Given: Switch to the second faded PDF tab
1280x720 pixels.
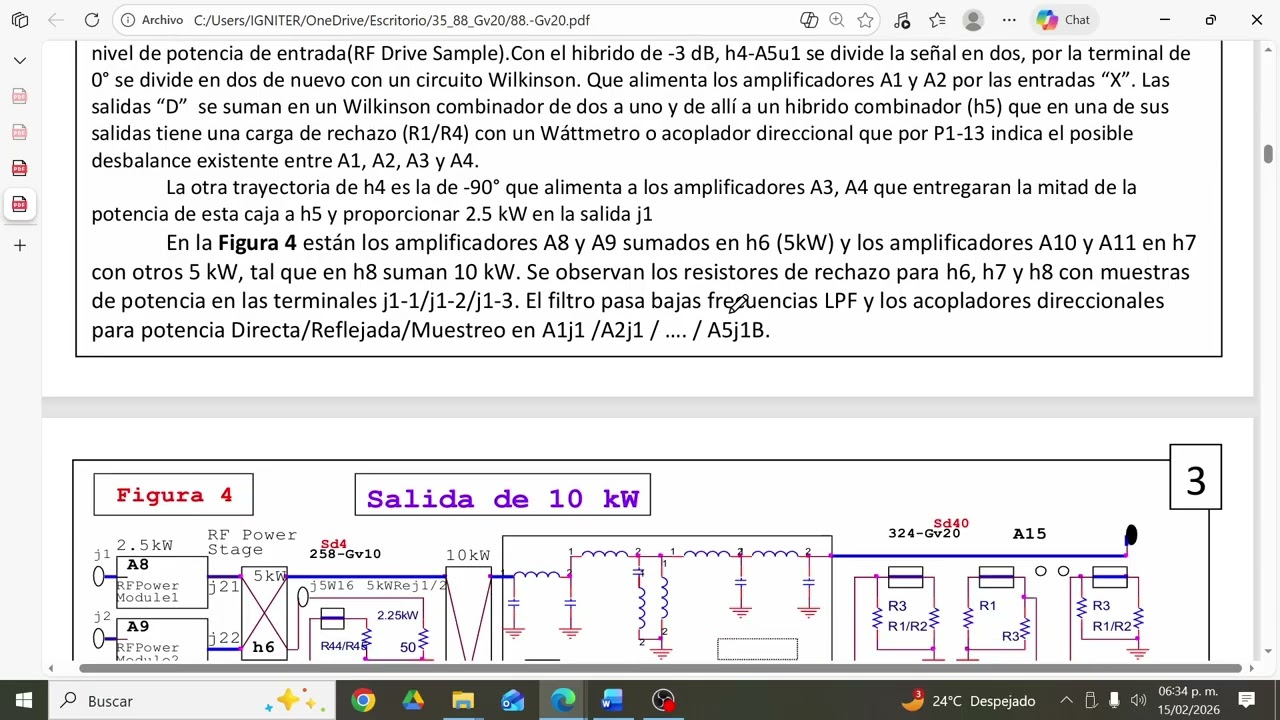Looking at the screenshot, I should [x=20, y=132].
